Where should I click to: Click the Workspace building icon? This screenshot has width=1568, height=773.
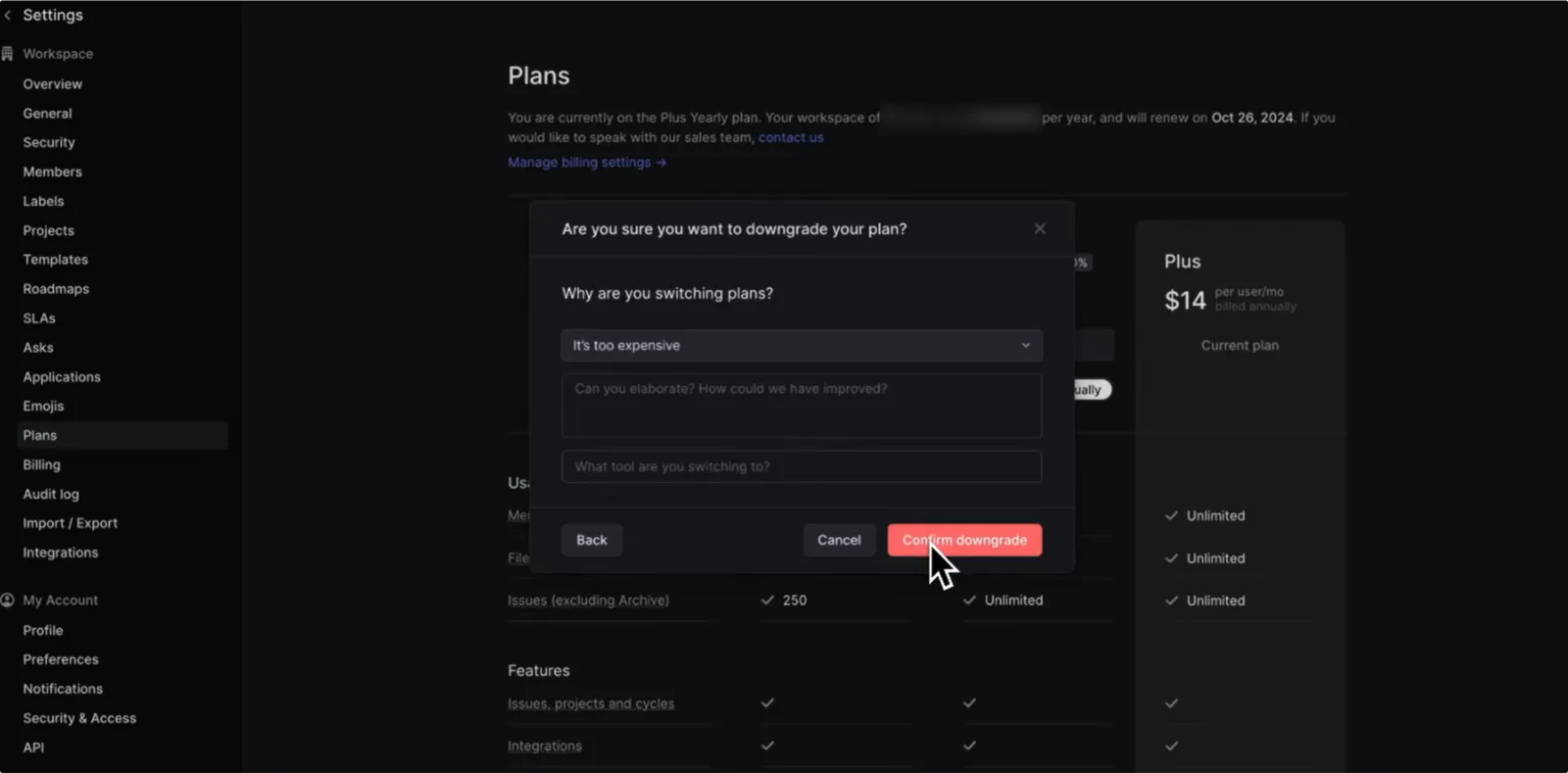point(8,54)
